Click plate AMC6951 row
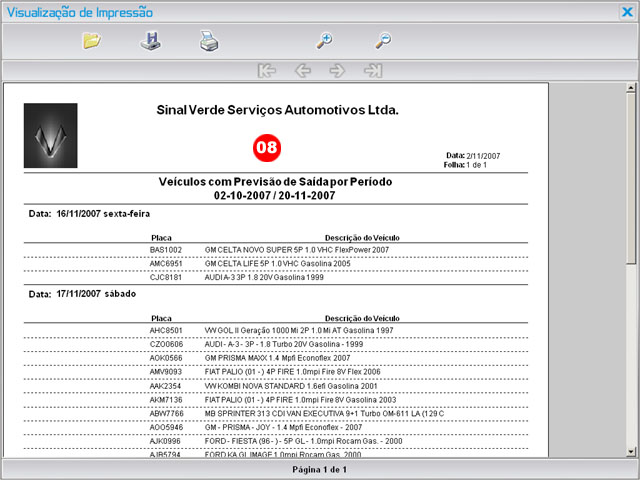 (276, 264)
